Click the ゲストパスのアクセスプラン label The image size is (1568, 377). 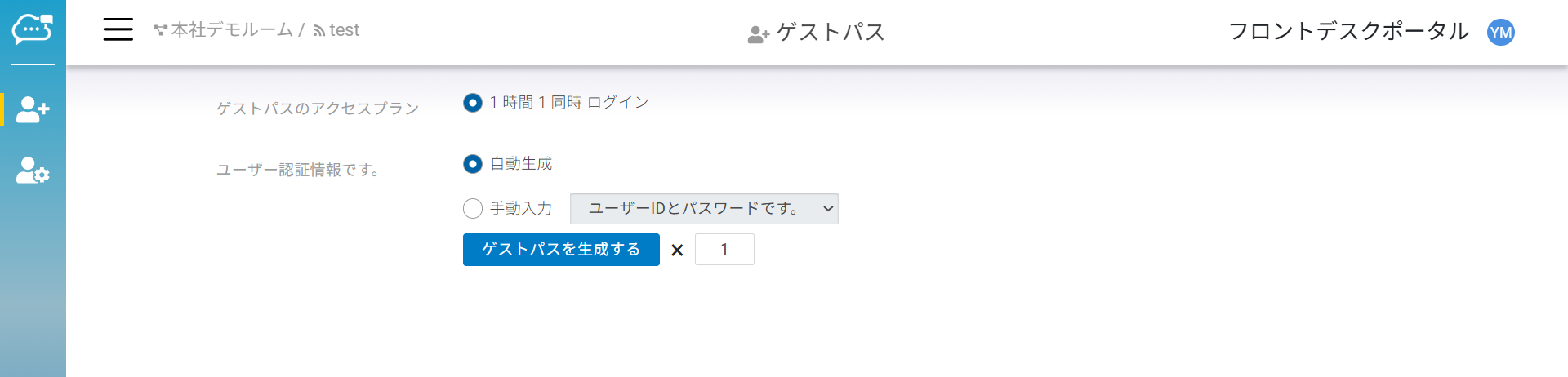[x=318, y=109]
